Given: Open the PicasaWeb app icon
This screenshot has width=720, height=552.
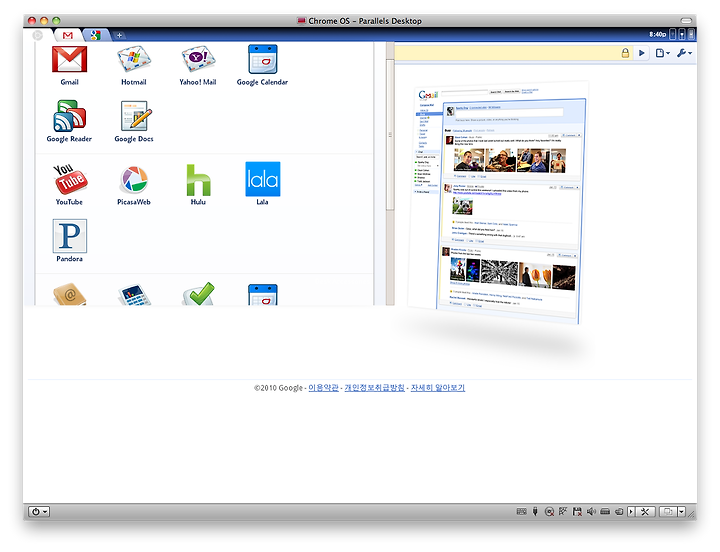Looking at the screenshot, I should (x=134, y=179).
